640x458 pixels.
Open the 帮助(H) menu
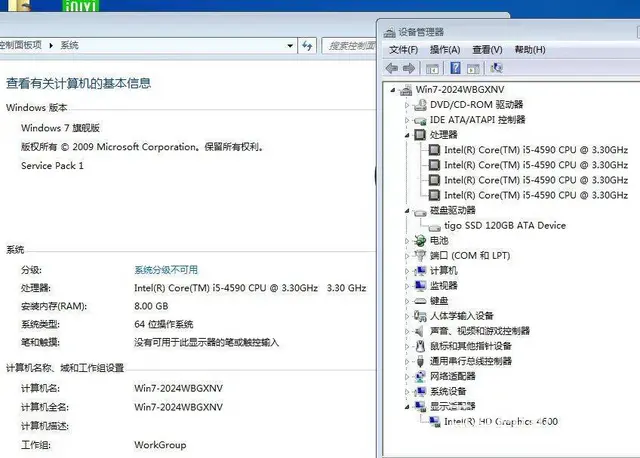tap(530, 50)
